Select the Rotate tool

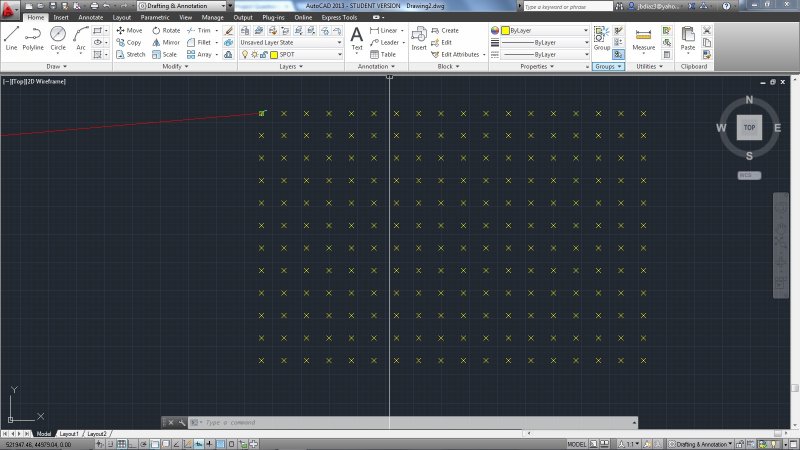pyautogui.click(x=166, y=31)
